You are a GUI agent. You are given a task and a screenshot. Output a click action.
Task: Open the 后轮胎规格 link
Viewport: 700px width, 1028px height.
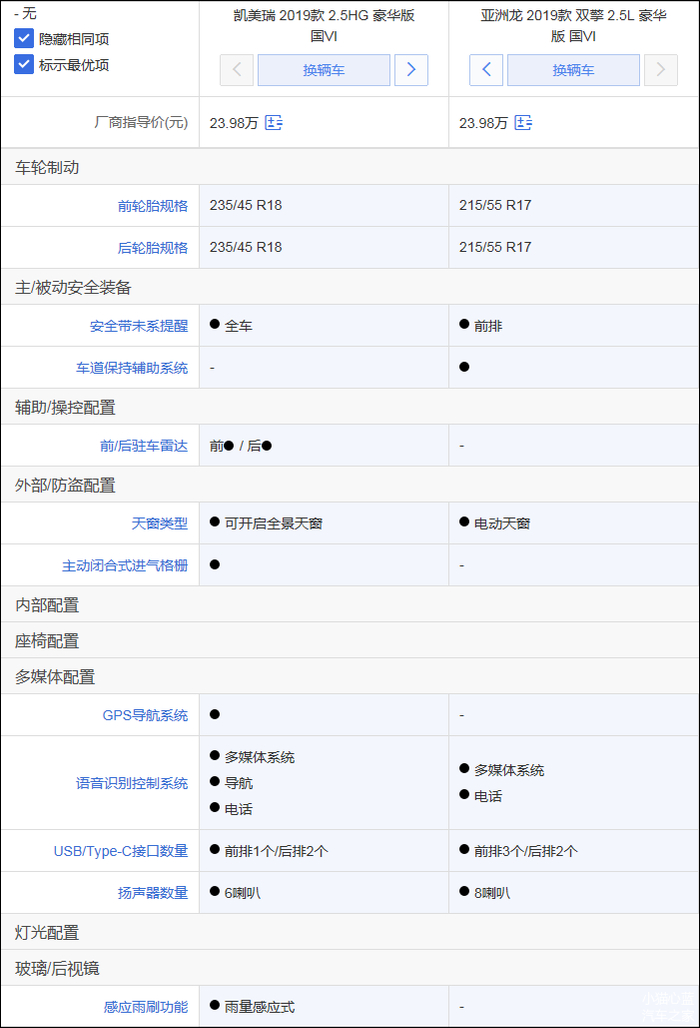153,248
